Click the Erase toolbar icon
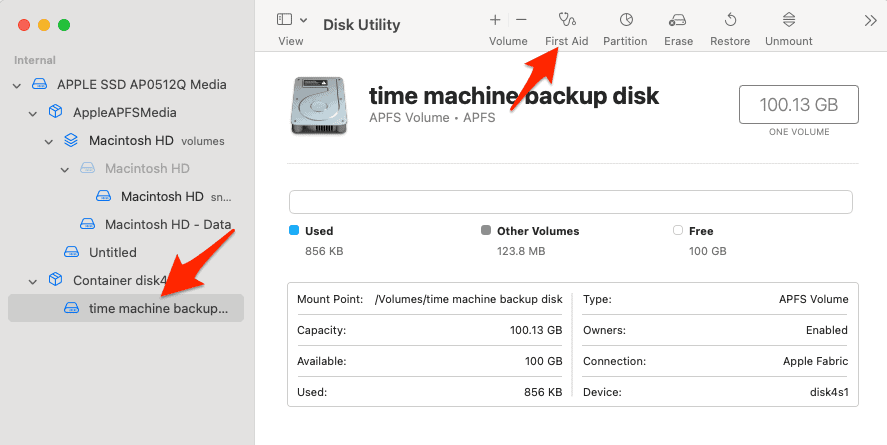This screenshot has width=887, height=445. 678,20
